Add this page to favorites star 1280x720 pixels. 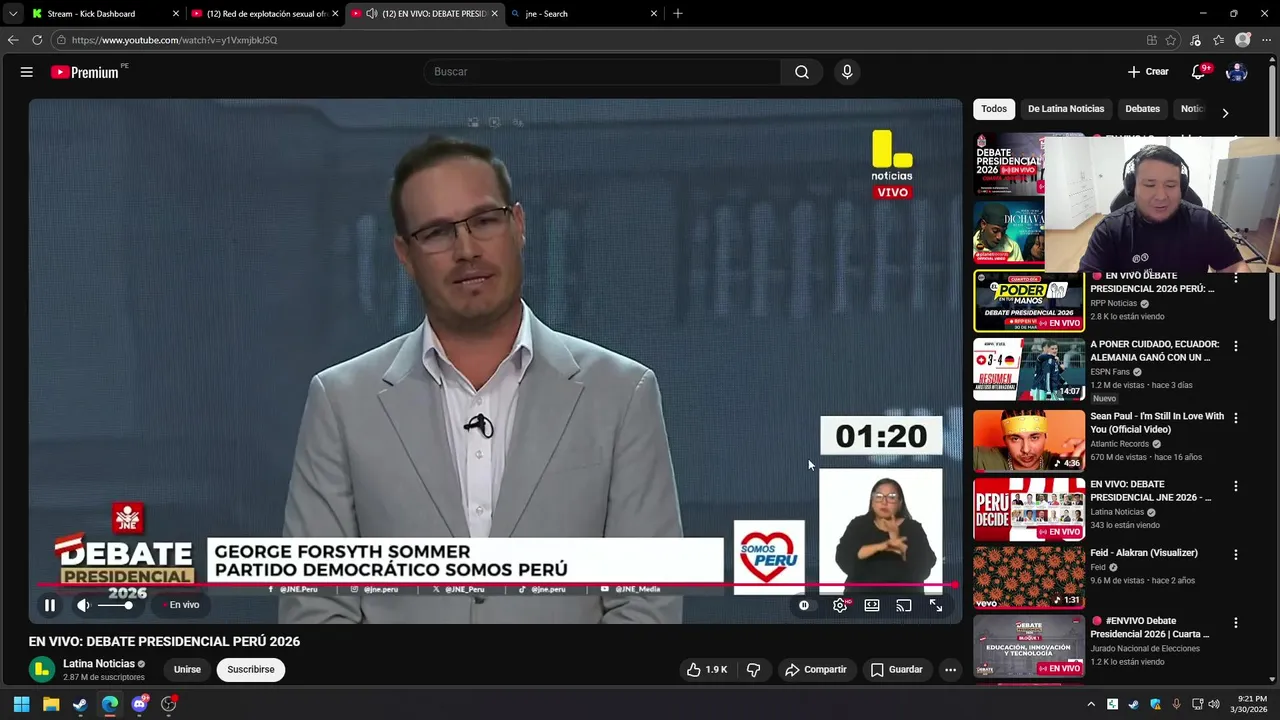(x=1171, y=40)
